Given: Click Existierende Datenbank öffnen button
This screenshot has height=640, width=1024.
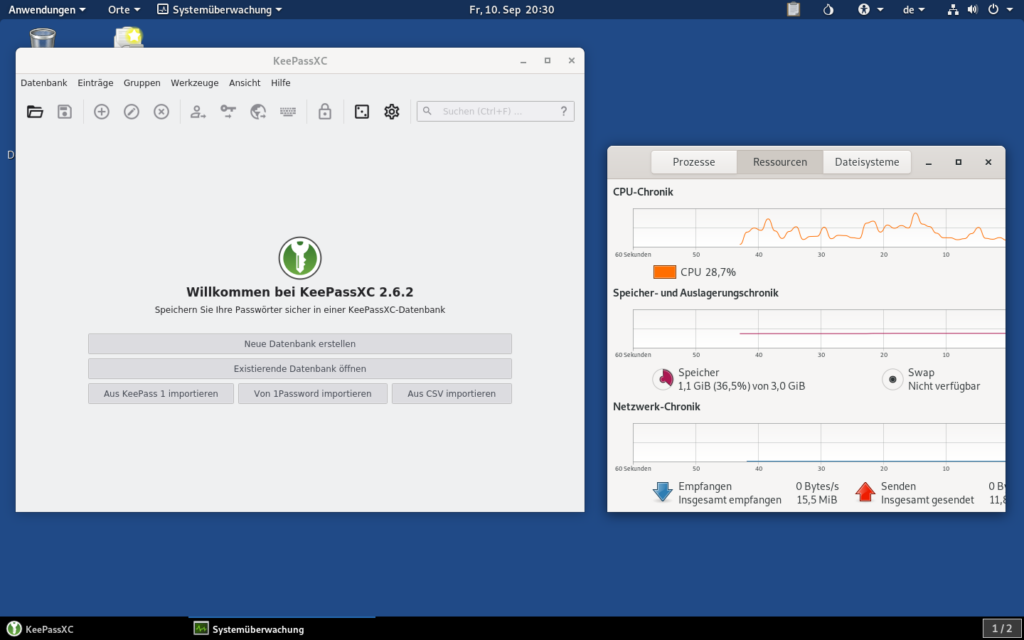Looking at the screenshot, I should [300, 368].
